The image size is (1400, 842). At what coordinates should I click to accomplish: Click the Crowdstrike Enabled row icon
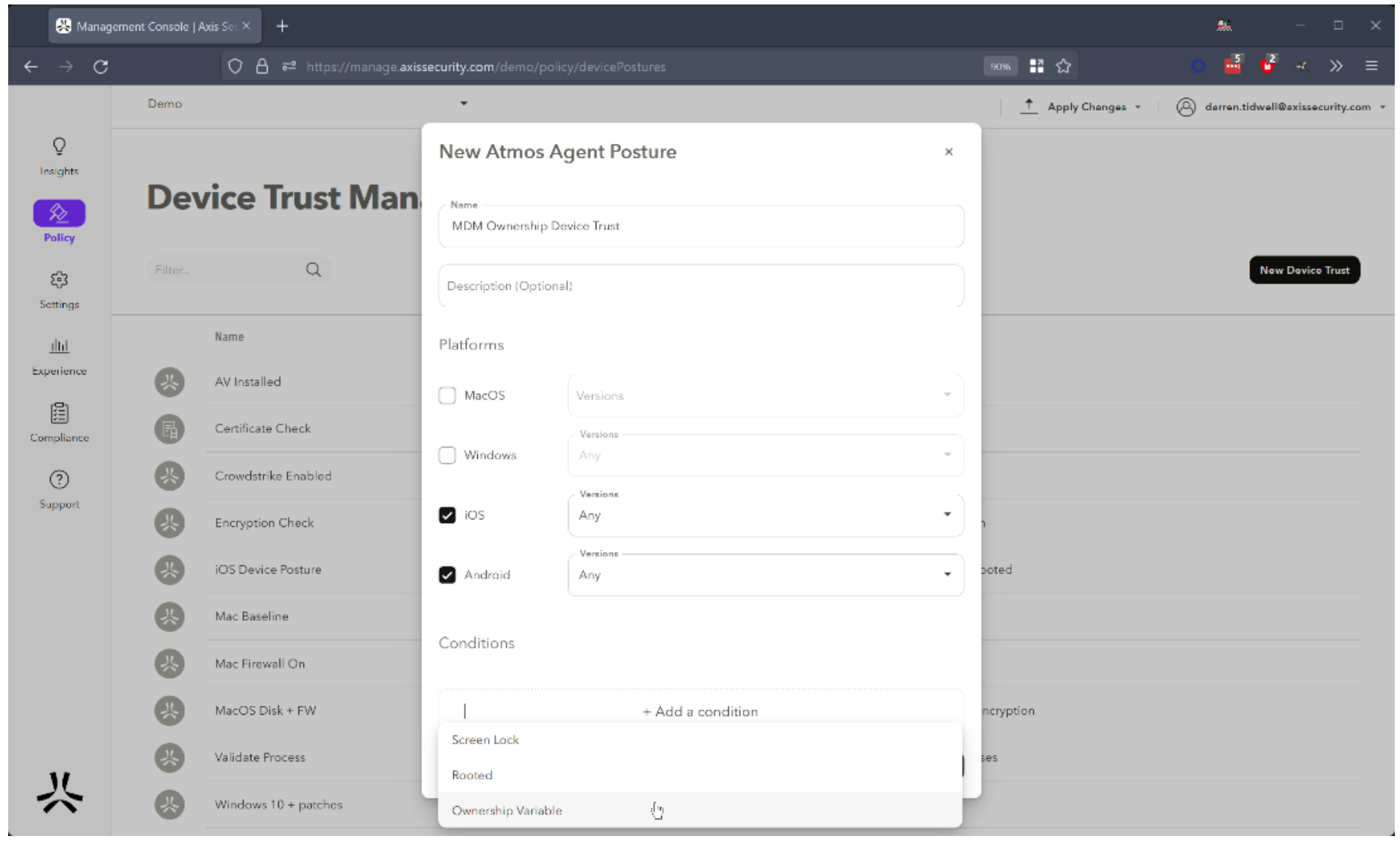point(169,476)
